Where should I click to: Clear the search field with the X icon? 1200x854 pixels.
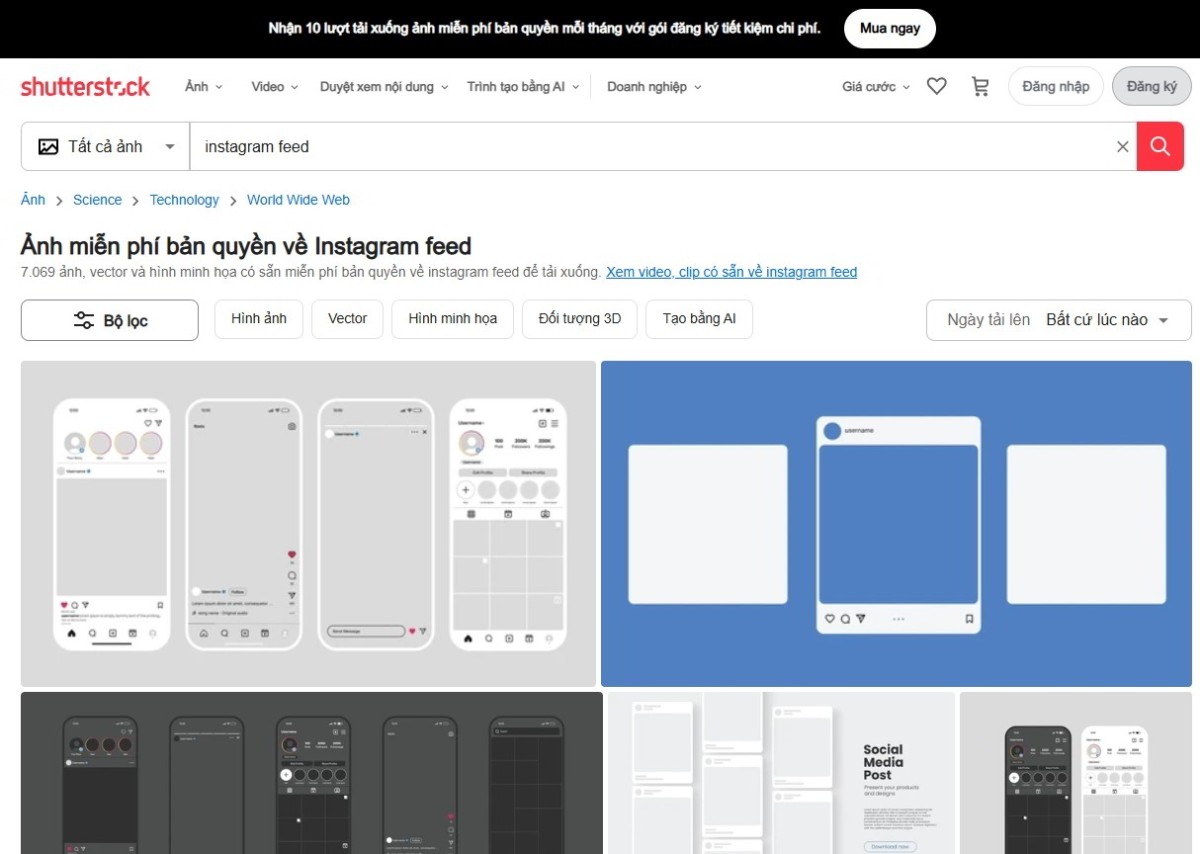tap(1122, 147)
